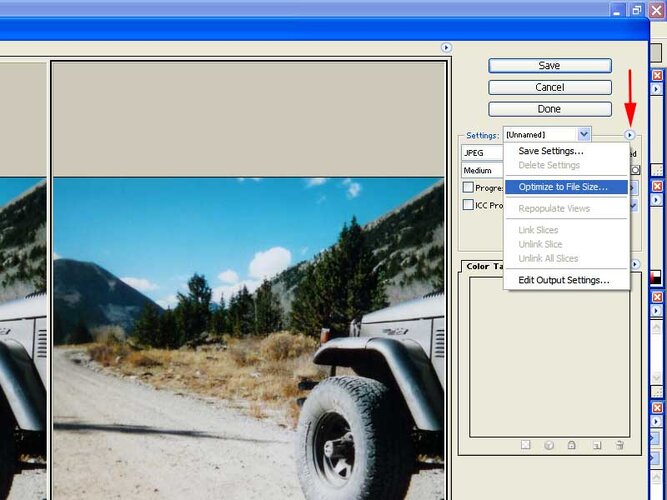Screen dimensions: 667x500
Task: Click the Save button
Action: [550, 66]
